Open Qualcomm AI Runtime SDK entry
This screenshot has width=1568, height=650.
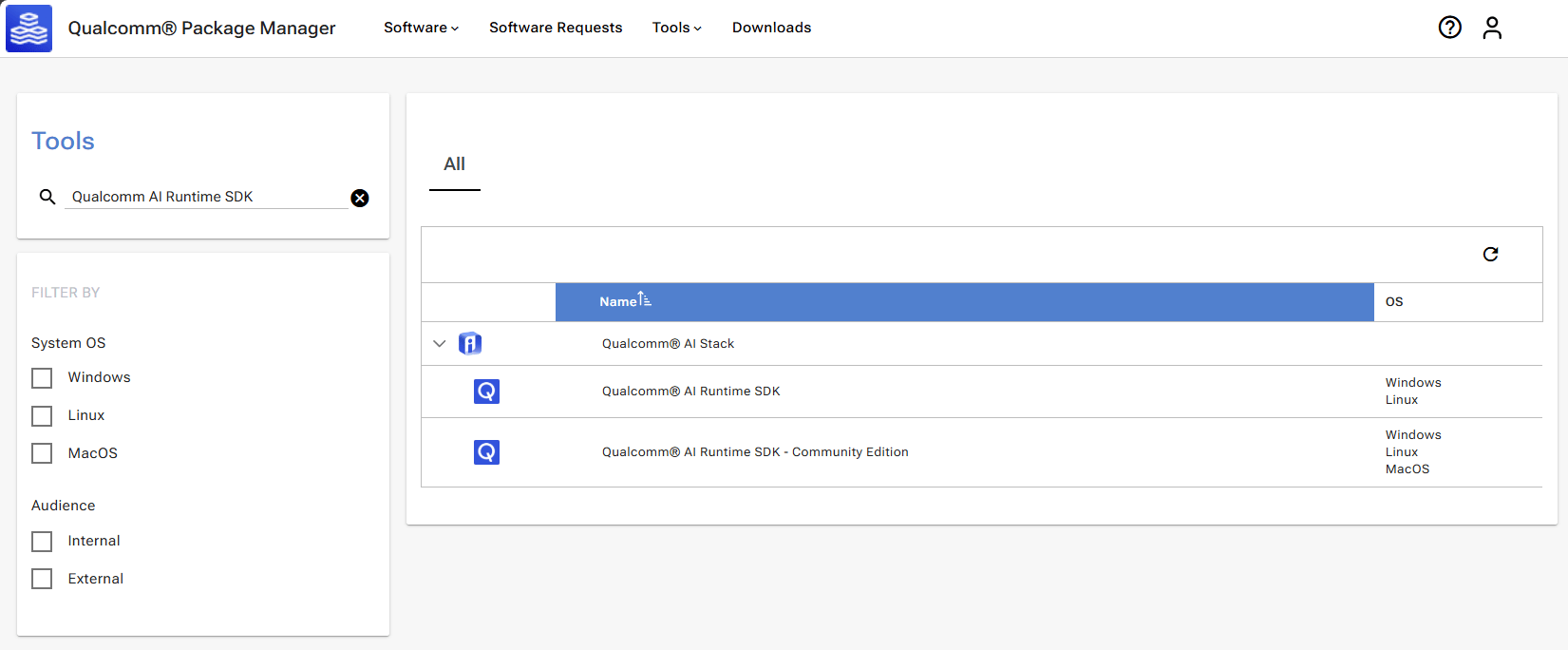[690, 392]
